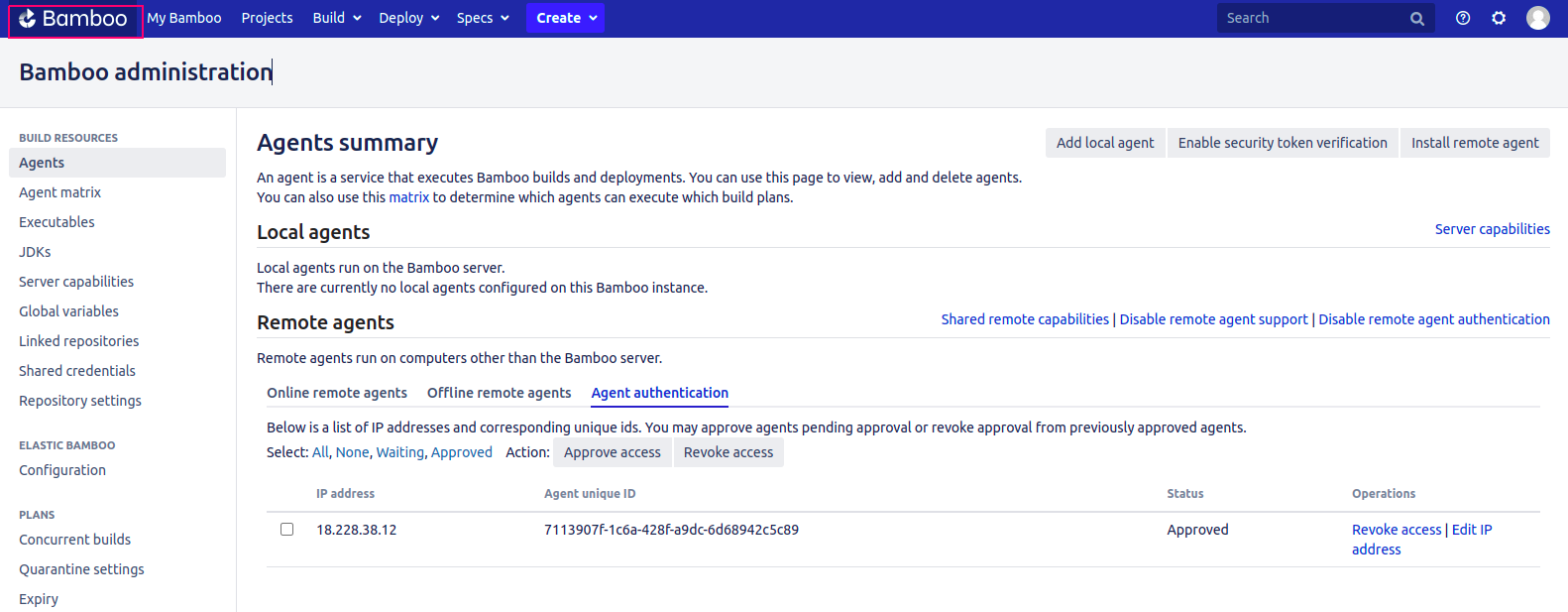Click Disable remote agent support
The height and width of the screenshot is (612, 1568).
1214,319
